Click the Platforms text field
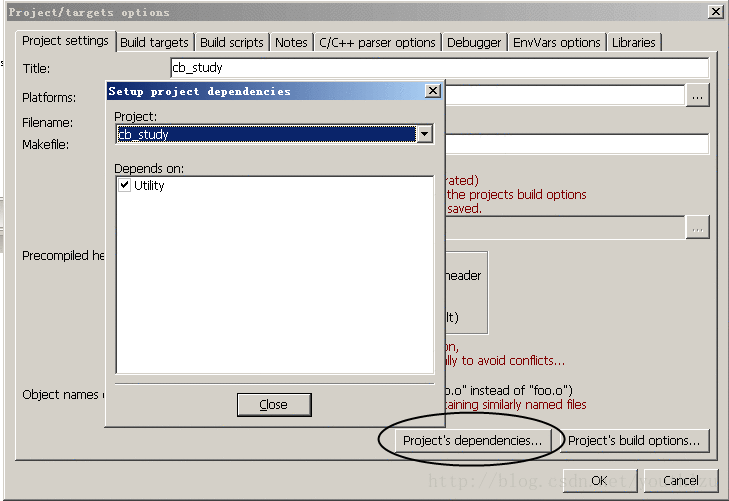 coord(565,96)
